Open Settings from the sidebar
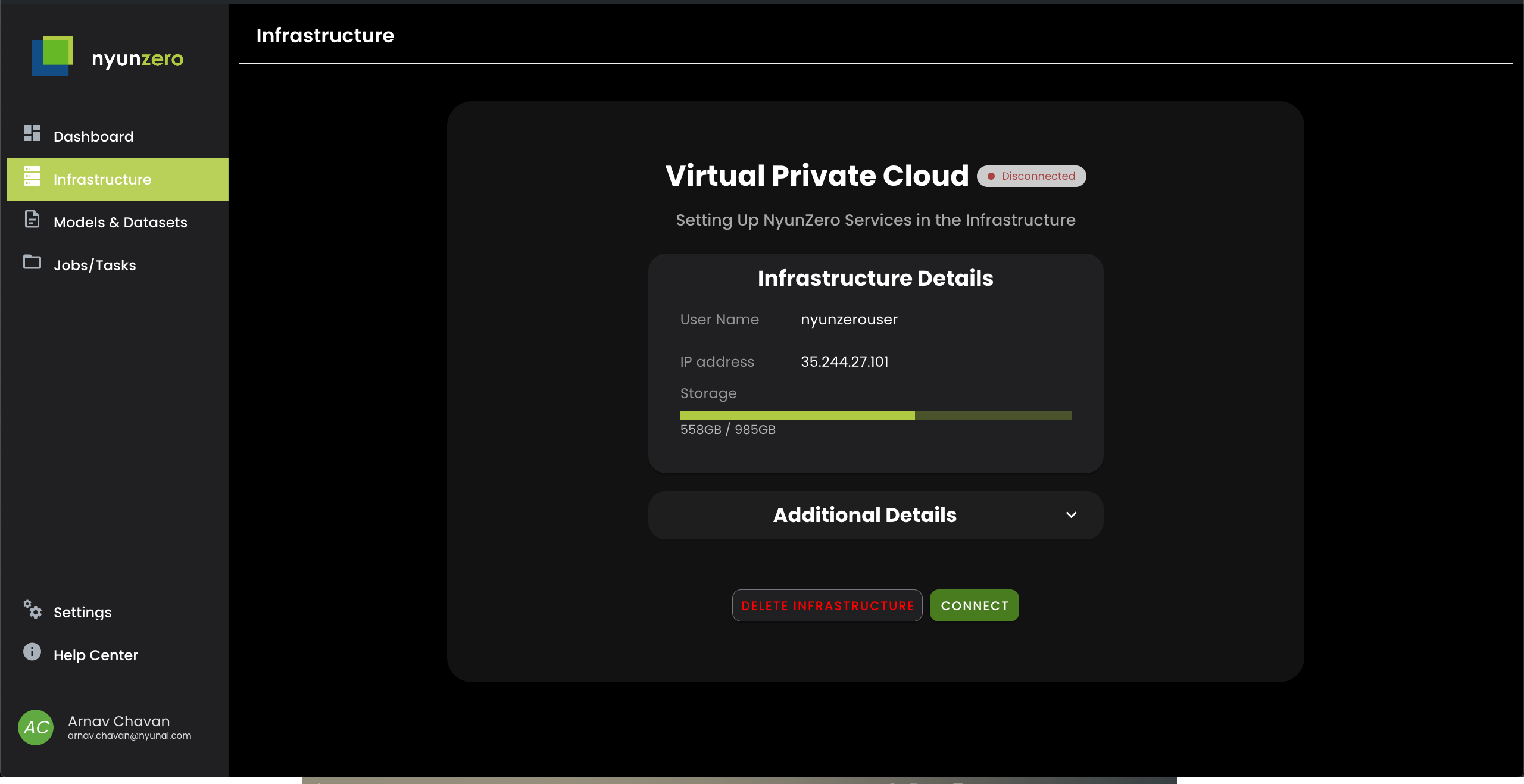Viewport: 1524px width, 784px height. (83, 613)
